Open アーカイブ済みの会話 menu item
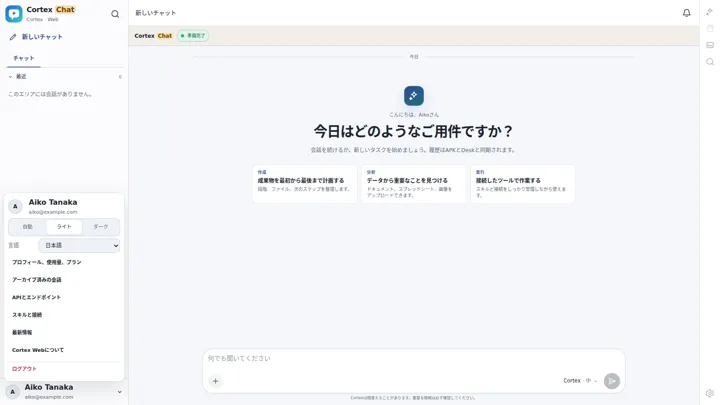Screen dimensions: 720x405 [x=64, y=280]
